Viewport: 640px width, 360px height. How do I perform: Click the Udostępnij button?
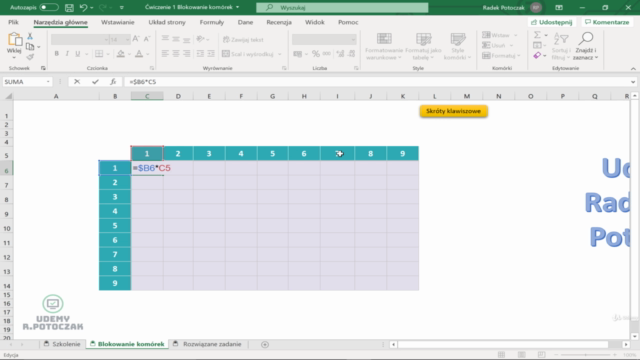click(x=552, y=22)
